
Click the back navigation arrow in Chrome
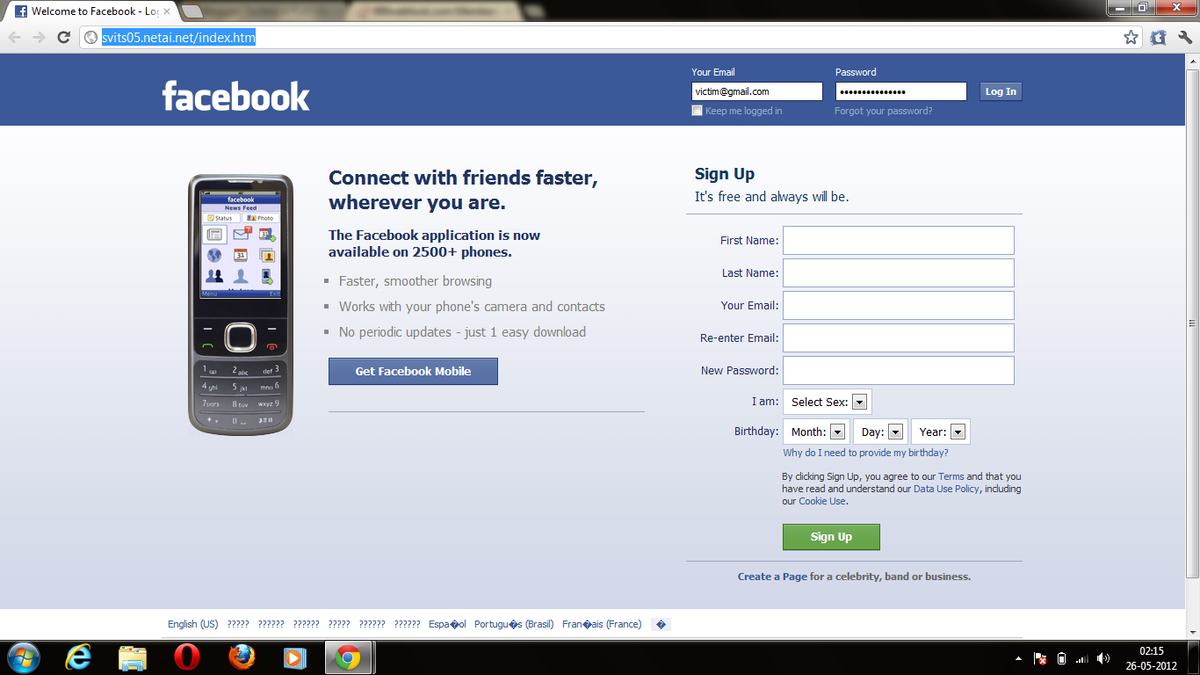14,37
